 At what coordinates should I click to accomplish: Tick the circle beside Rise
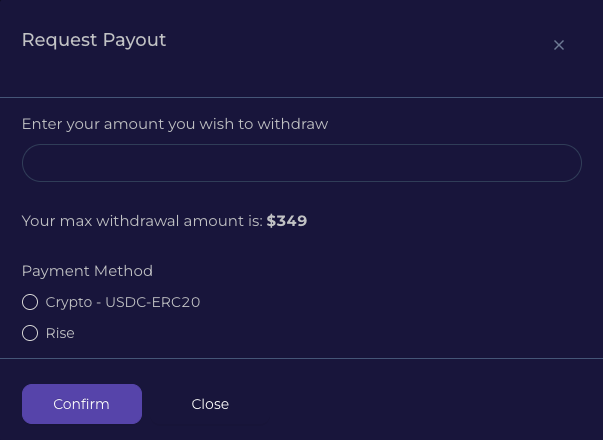pyautogui.click(x=30, y=333)
